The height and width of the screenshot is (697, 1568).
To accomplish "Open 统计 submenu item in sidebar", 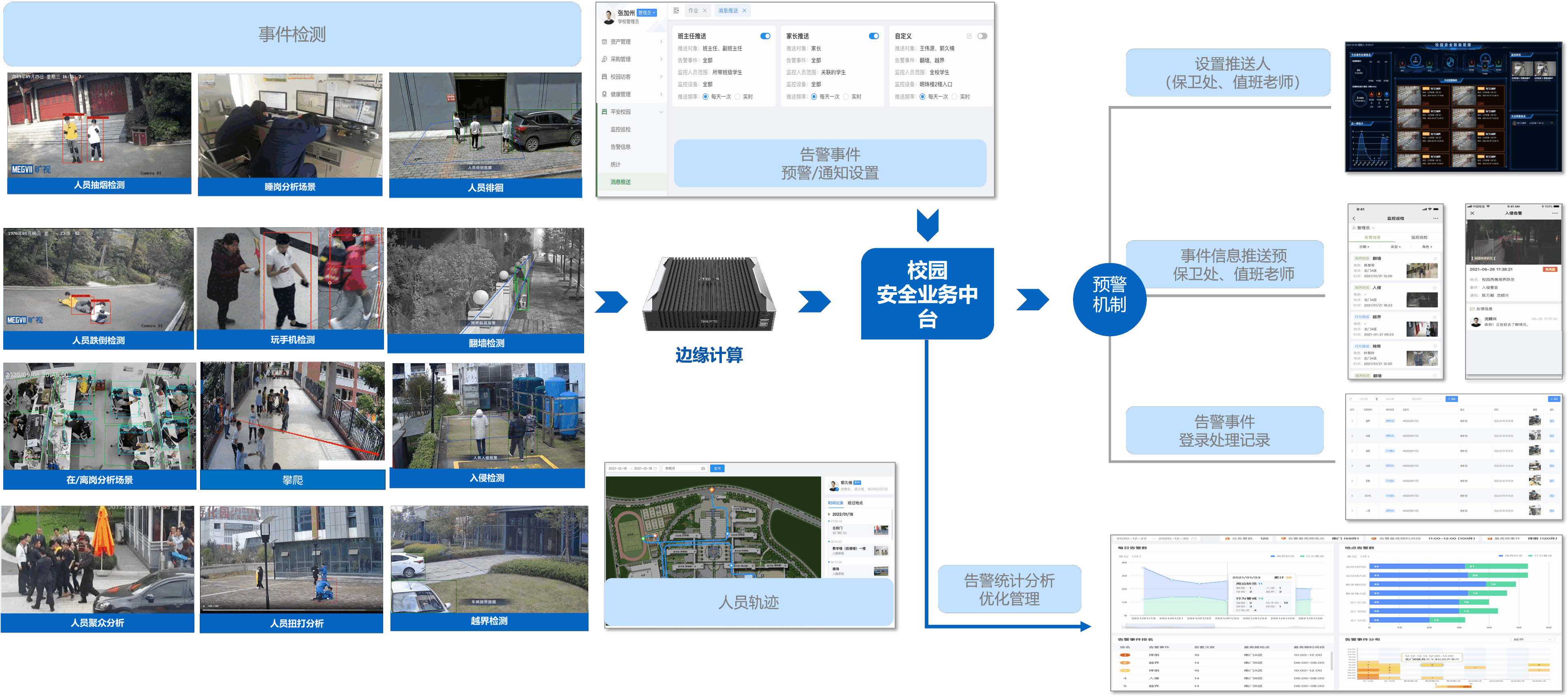I will [x=615, y=165].
